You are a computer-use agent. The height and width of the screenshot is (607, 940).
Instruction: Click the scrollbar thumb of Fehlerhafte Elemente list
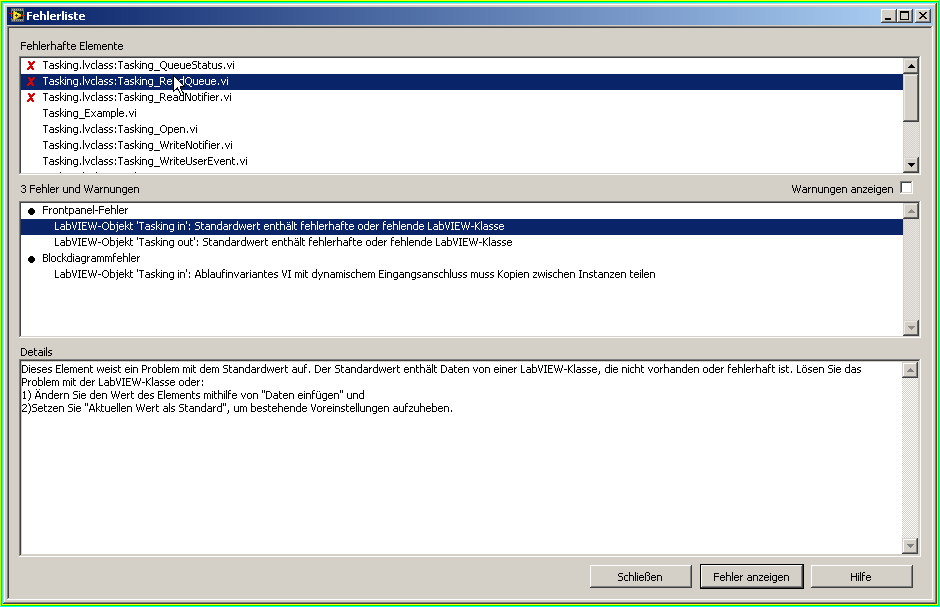[x=911, y=98]
